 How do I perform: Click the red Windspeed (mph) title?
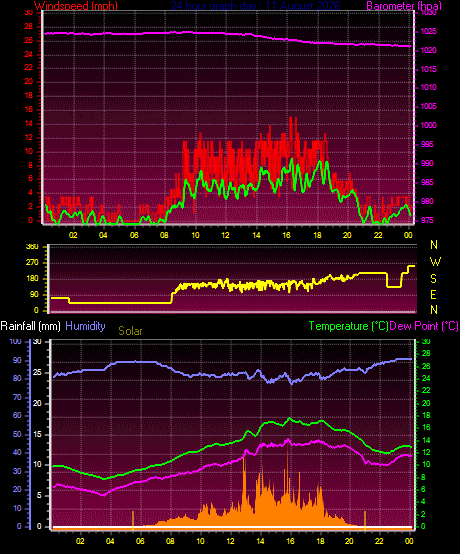(76, 6)
